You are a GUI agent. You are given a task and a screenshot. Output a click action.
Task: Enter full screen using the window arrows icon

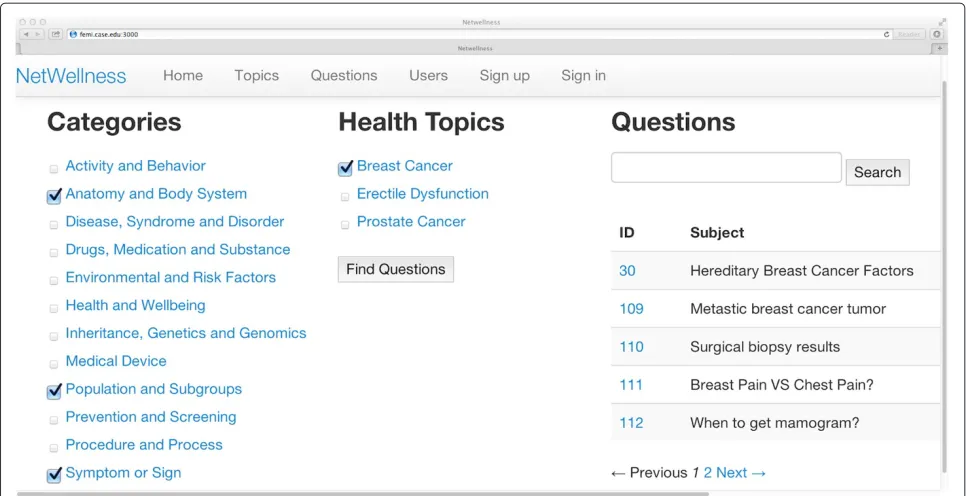pyautogui.click(x=942, y=22)
